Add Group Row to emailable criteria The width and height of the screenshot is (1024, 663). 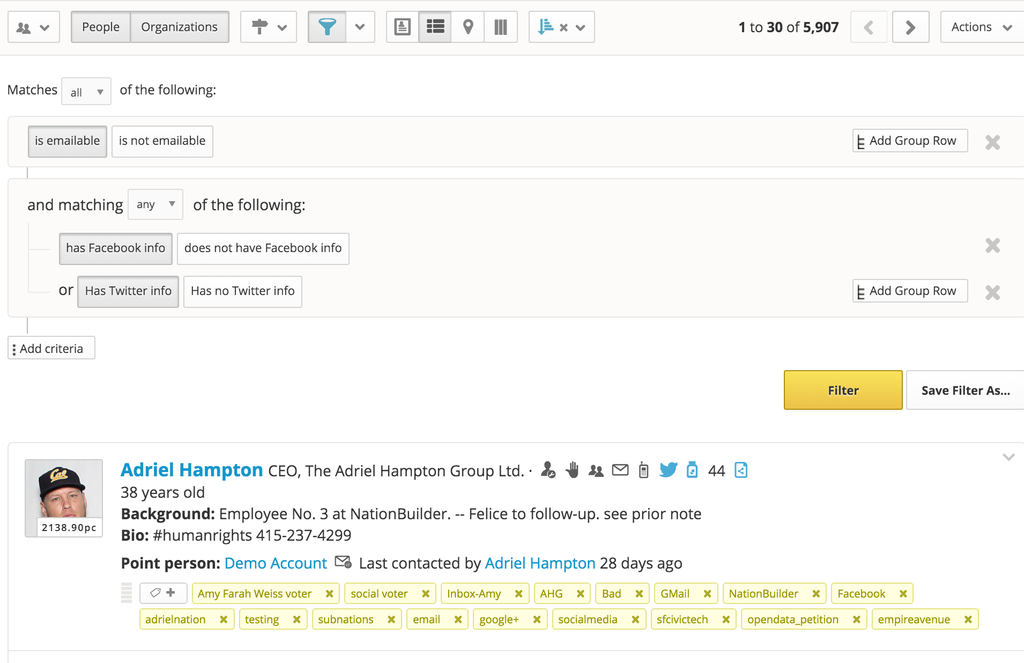(x=910, y=141)
